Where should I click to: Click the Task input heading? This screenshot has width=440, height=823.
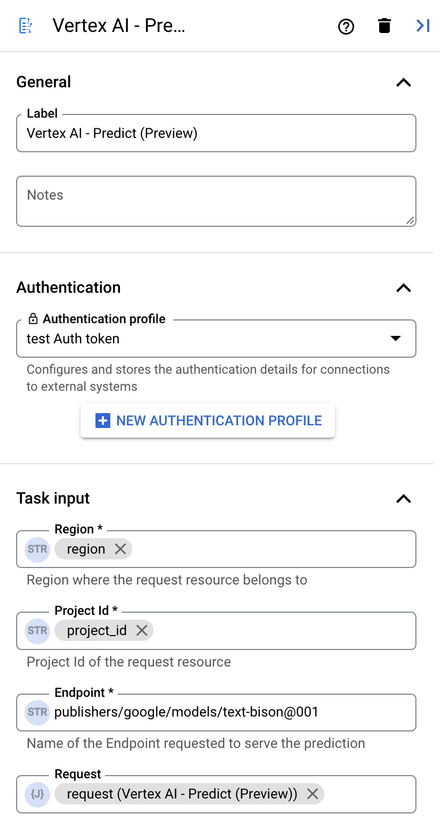coord(53,498)
